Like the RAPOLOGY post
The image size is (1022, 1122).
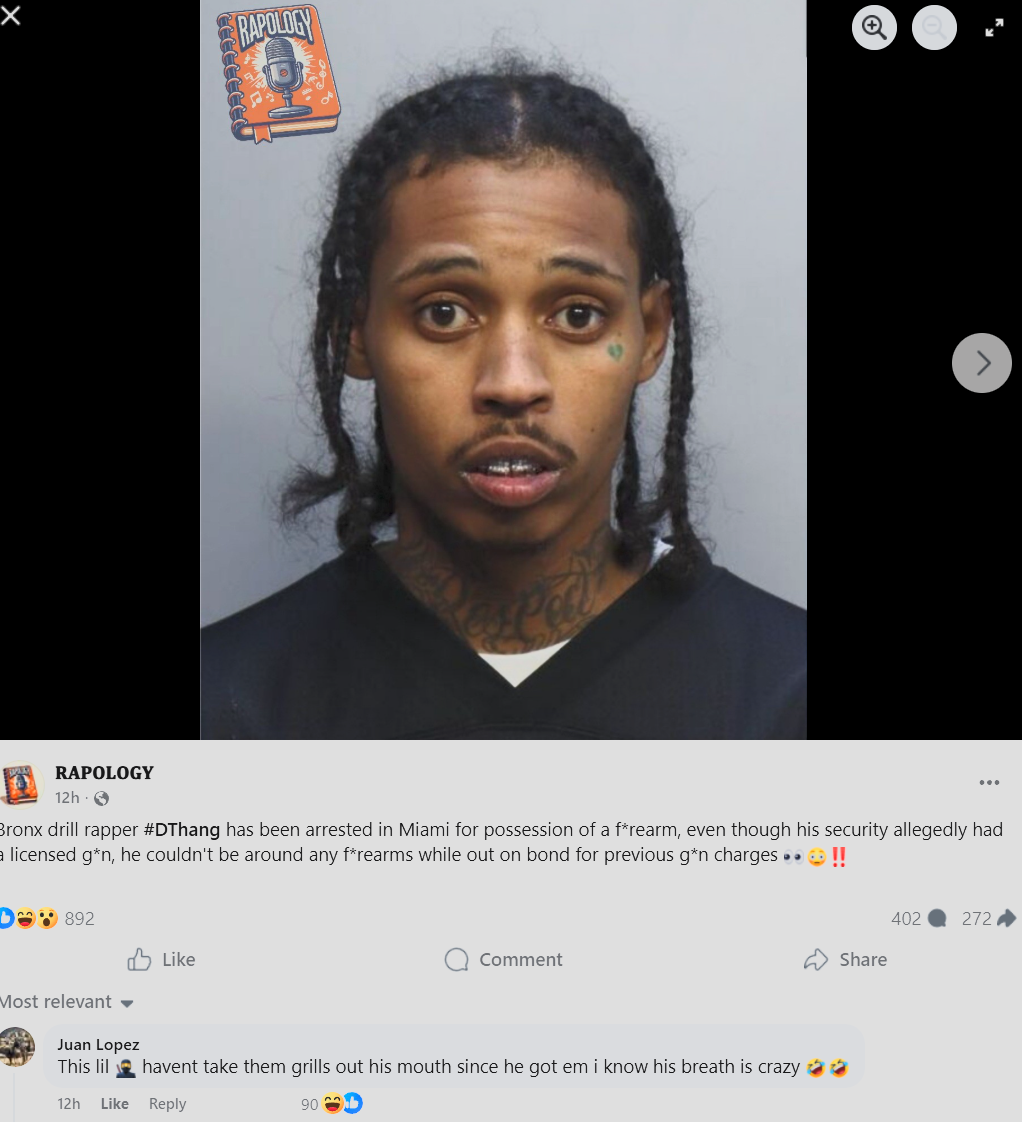[162, 960]
